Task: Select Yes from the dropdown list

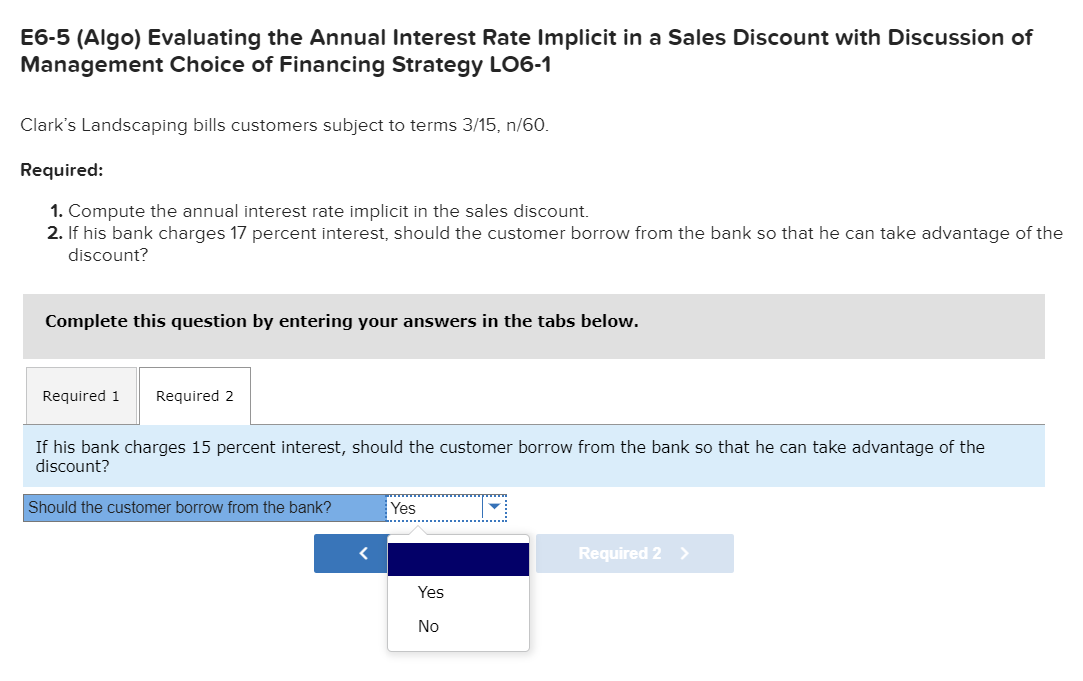Action: coord(430,591)
